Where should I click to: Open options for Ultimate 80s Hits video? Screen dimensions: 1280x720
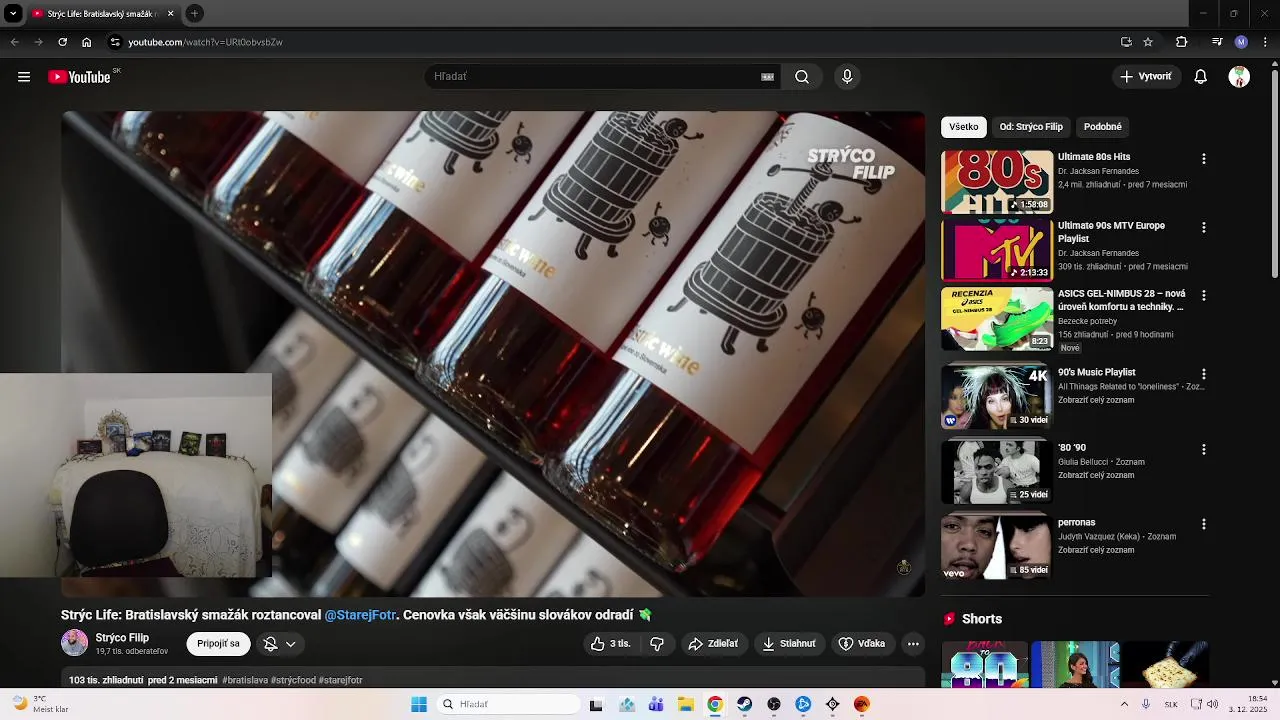1203,159
